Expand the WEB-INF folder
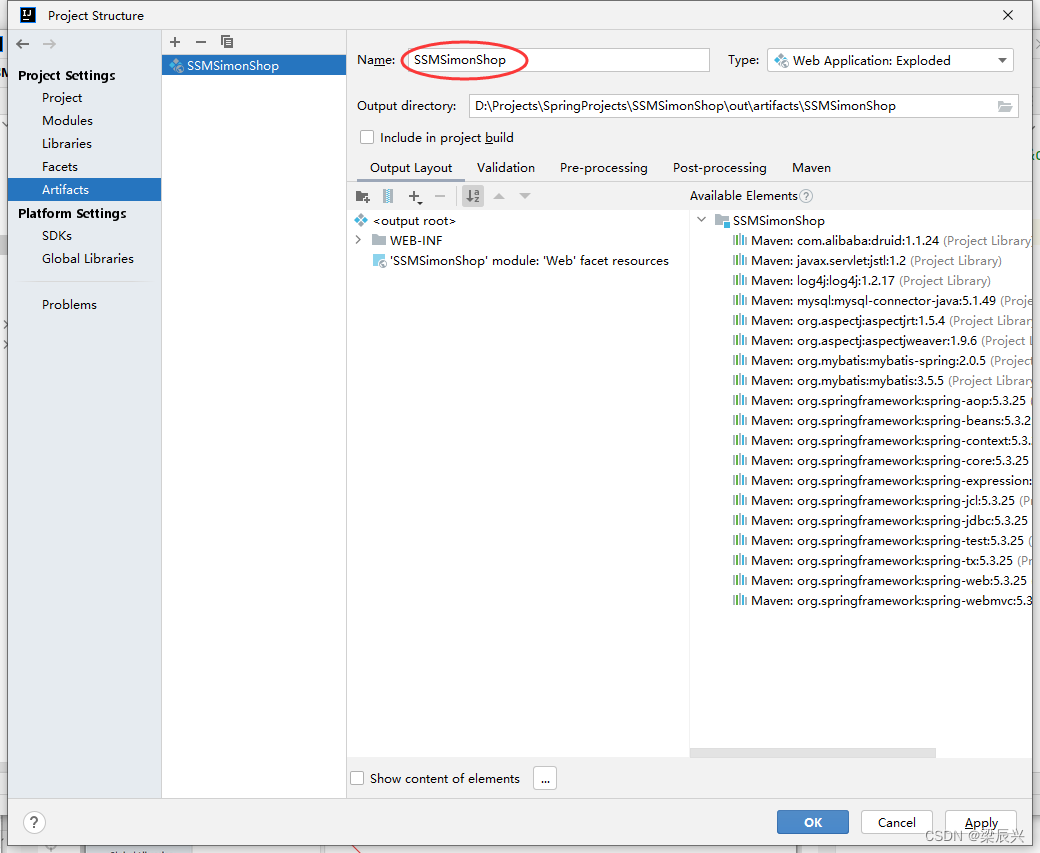The width and height of the screenshot is (1040, 853). 359,239
